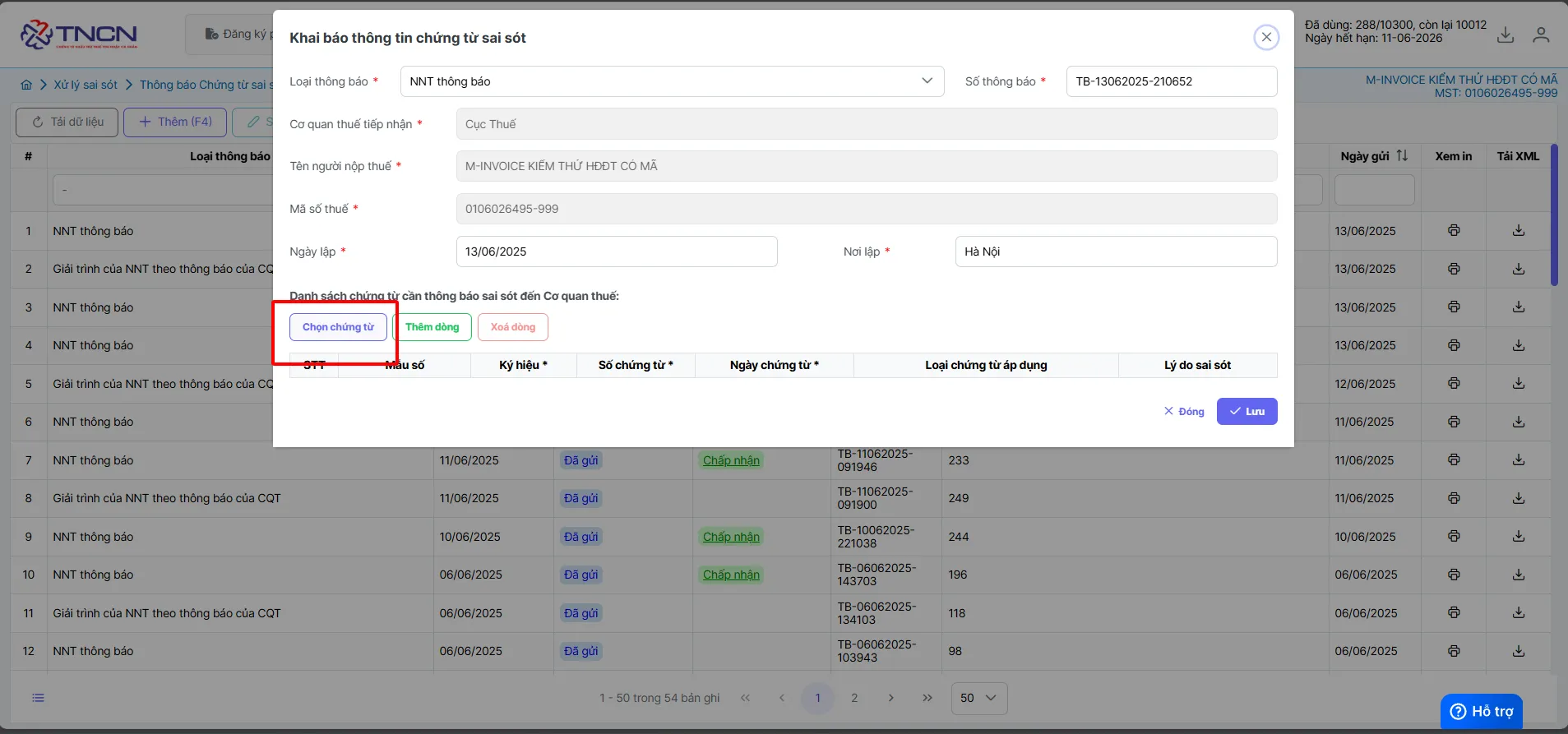Viewport: 1568px width, 734px height.
Task: Sort by Ngày gửi column icon
Action: click(x=1403, y=155)
